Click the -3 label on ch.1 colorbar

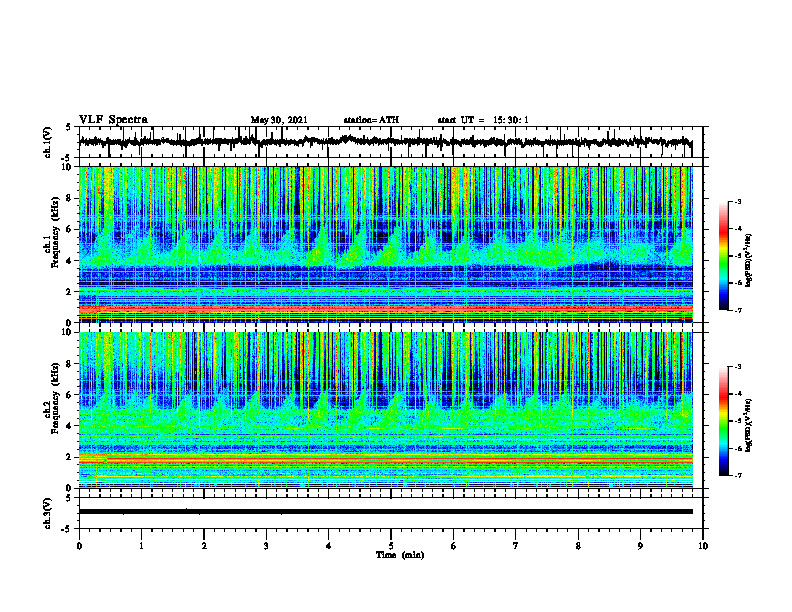click(738, 202)
